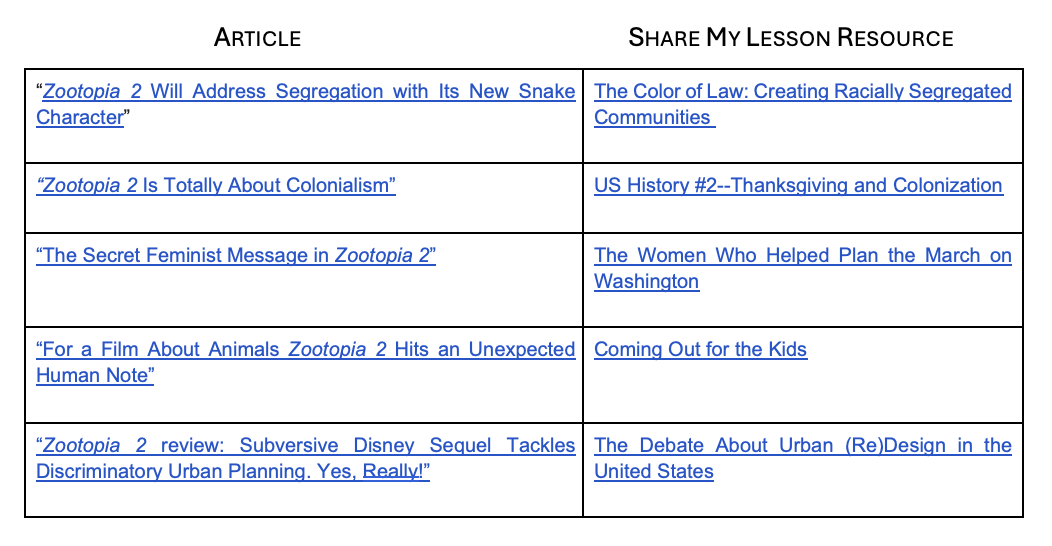Open the Zootopia 2 review on urban planning

click(305, 446)
